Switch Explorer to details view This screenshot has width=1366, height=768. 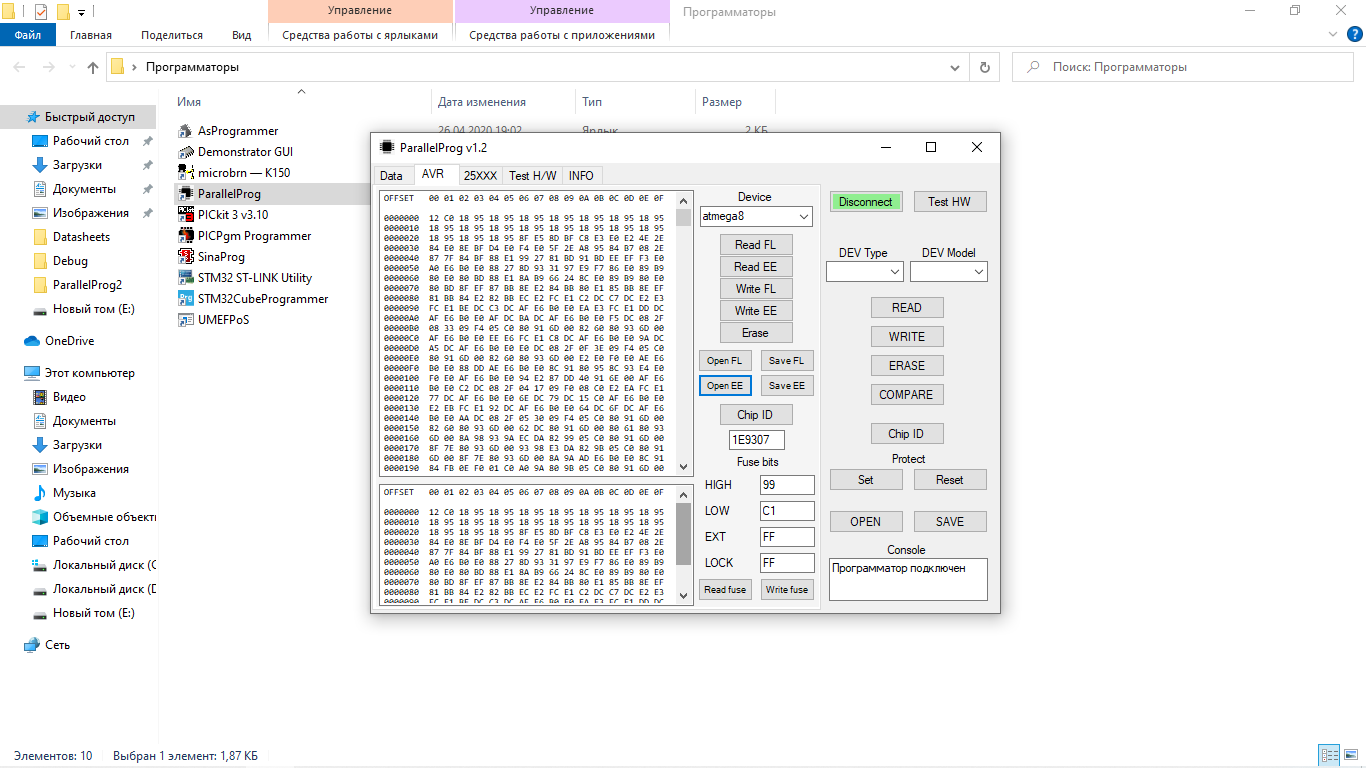coord(1329,756)
